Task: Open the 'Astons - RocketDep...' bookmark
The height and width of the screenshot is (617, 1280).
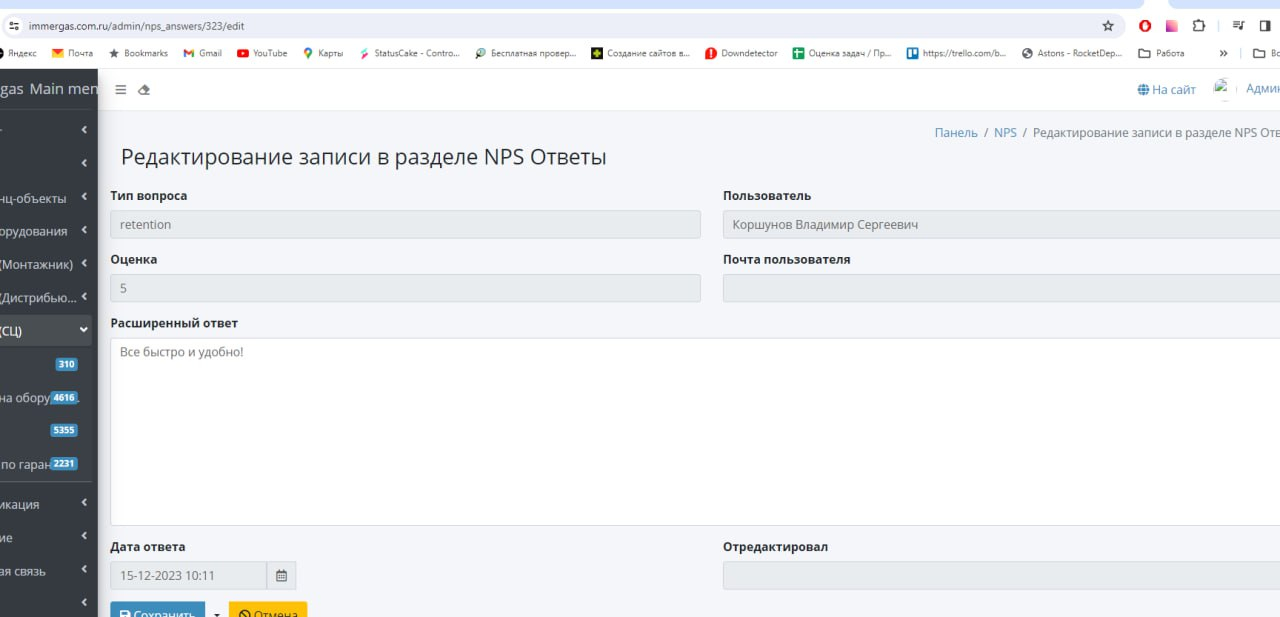Action: [1072, 54]
